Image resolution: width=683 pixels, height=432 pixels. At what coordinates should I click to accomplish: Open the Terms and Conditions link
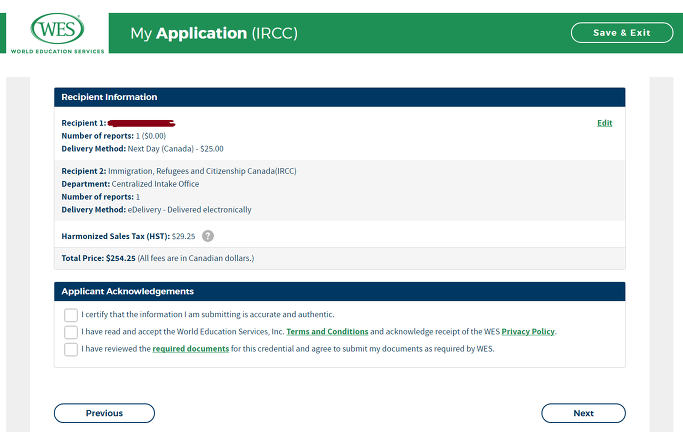327,331
